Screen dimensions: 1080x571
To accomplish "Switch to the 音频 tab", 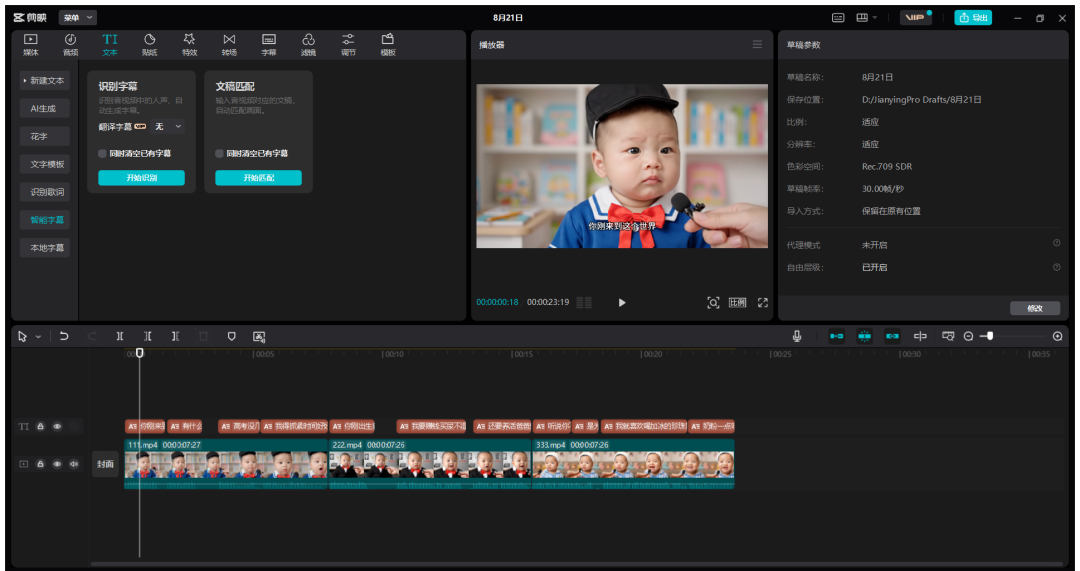I will point(70,44).
